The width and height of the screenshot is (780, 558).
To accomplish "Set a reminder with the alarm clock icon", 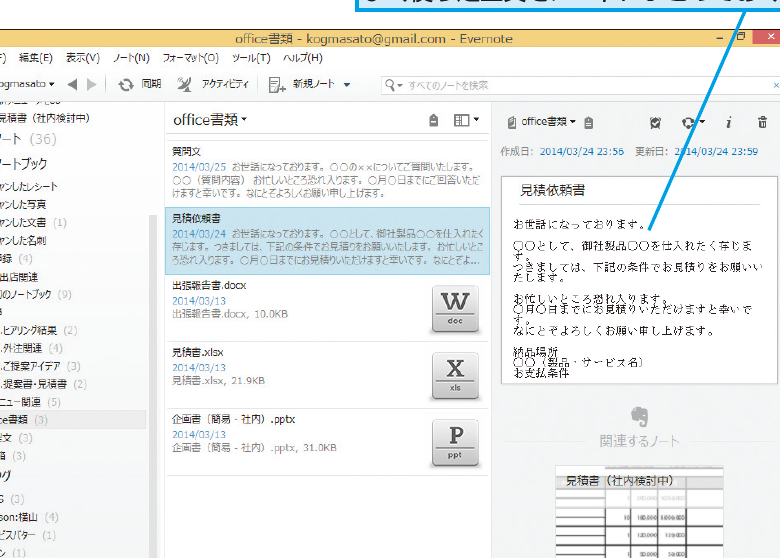I will click(x=655, y=122).
